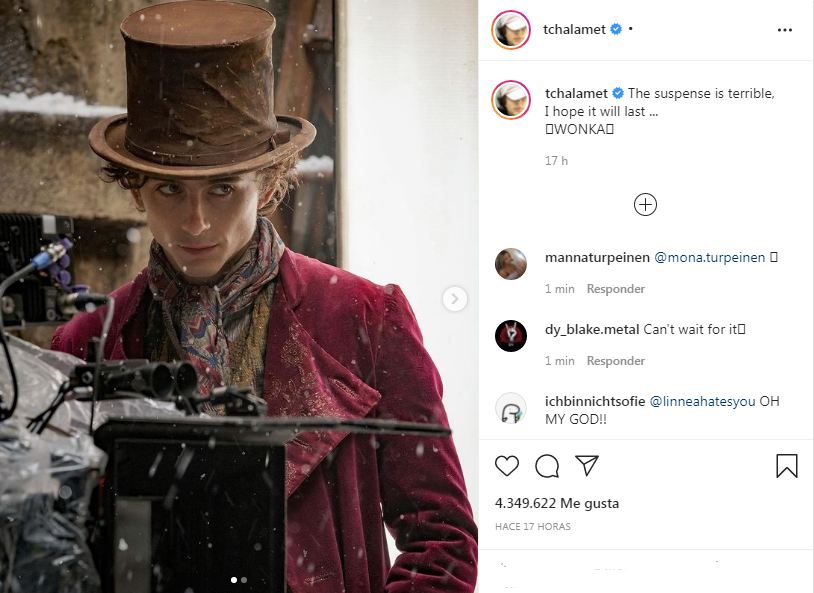
Task: Open the dy_blake.metal commenter avatar
Action: (511, 336)
